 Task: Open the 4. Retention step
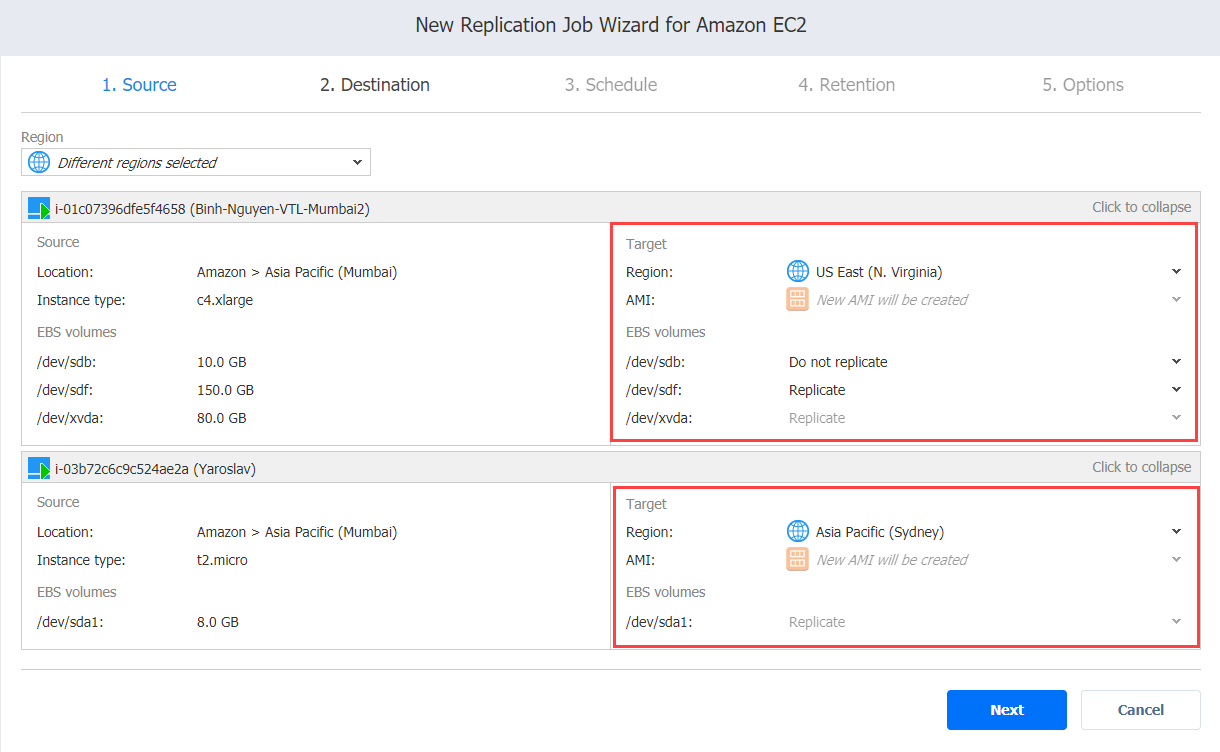point(847,85)
